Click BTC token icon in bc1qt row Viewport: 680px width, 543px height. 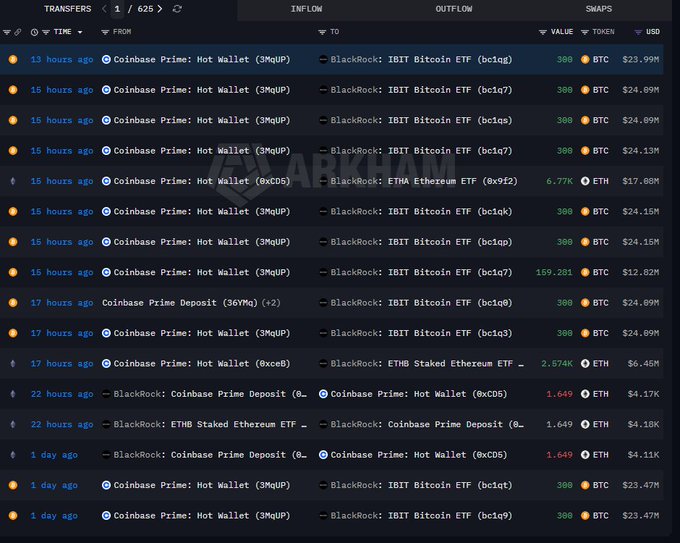click(x=585, y=485)
